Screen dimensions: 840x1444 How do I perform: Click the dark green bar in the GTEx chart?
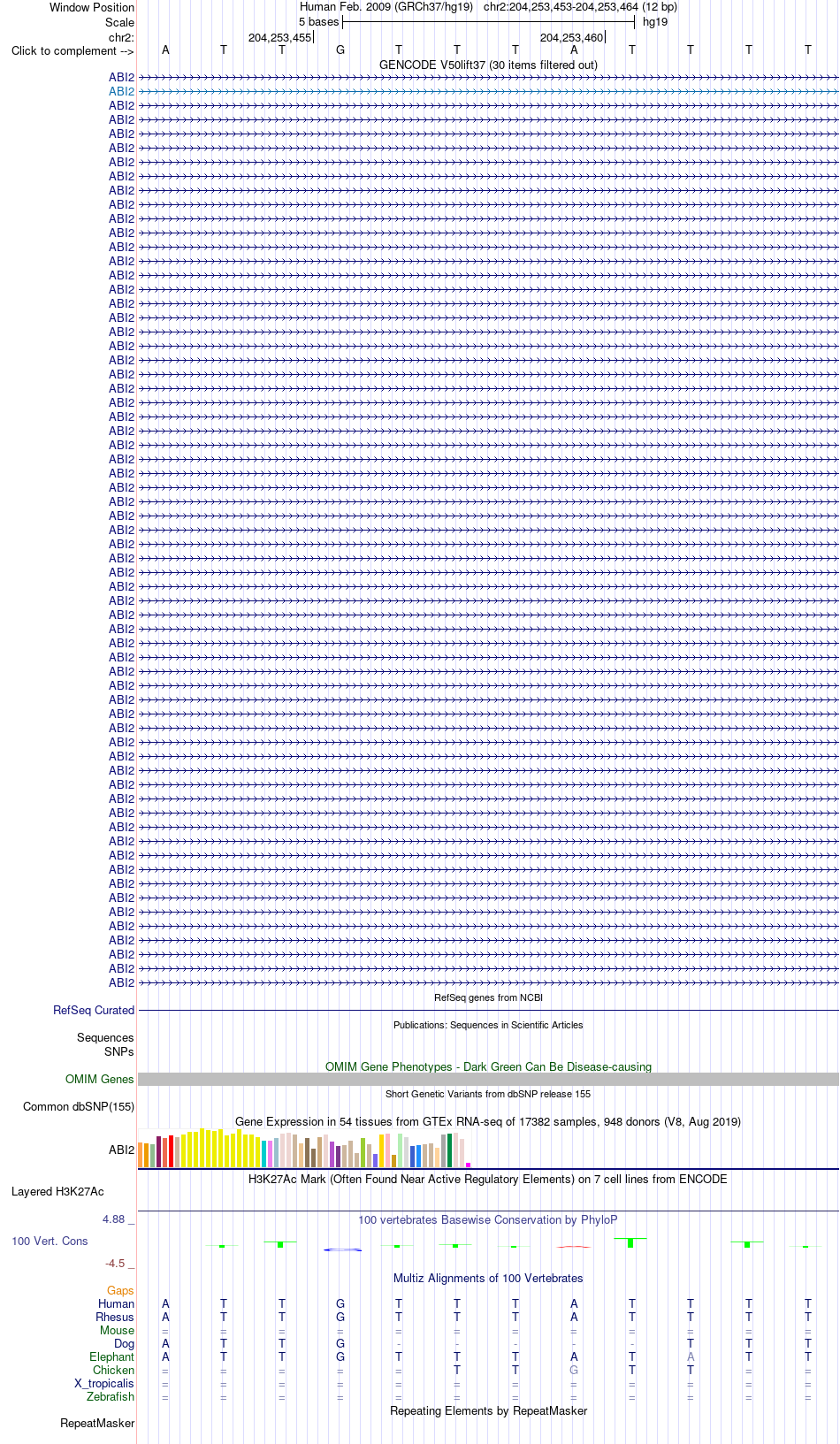(450, 1150)
